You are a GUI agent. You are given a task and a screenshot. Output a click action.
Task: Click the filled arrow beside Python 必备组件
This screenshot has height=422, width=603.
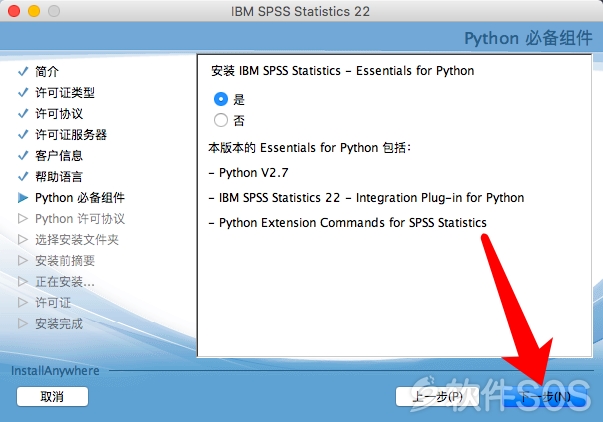point(23,198)
